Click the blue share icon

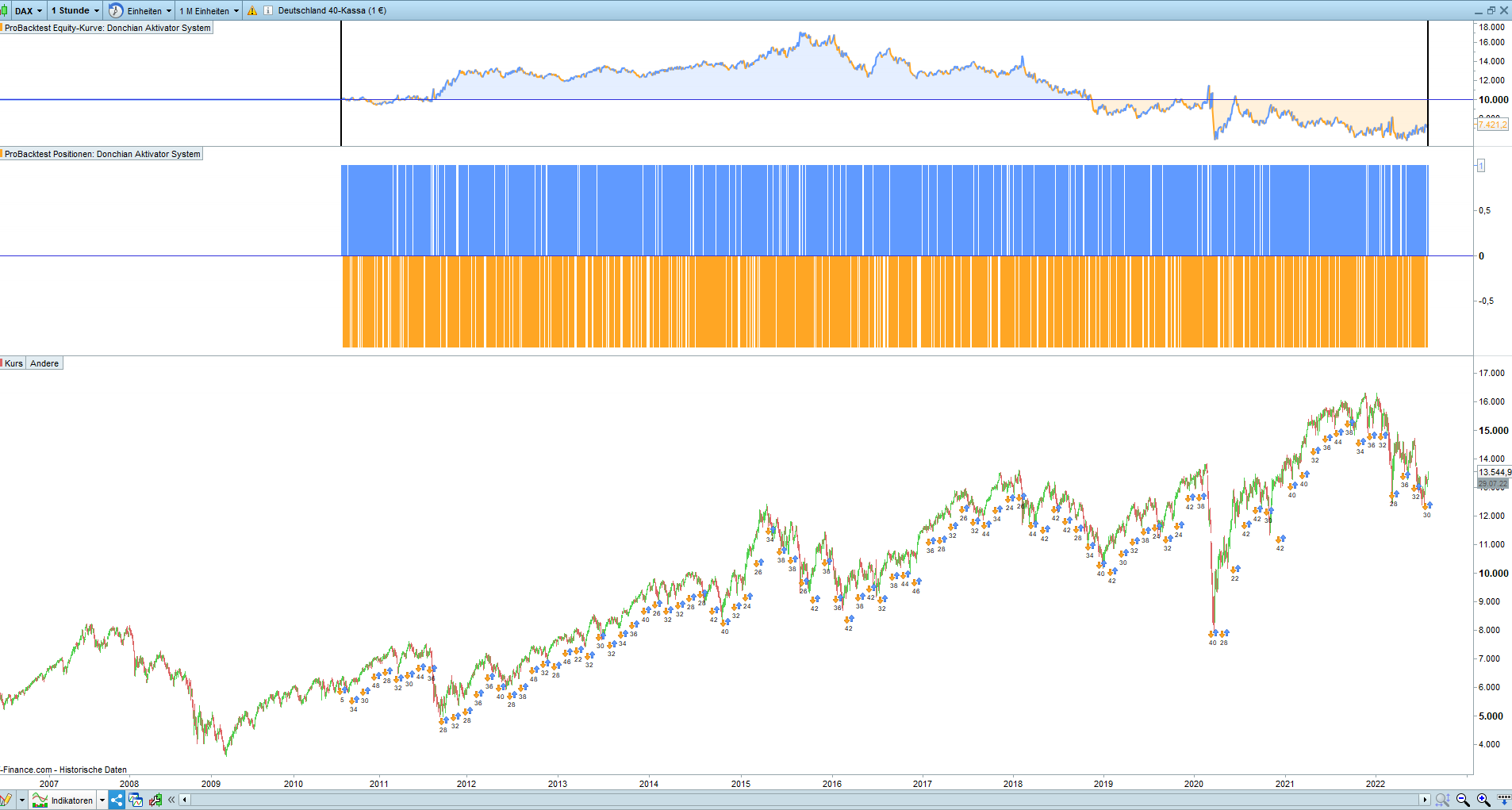click(x=117, y=800)
